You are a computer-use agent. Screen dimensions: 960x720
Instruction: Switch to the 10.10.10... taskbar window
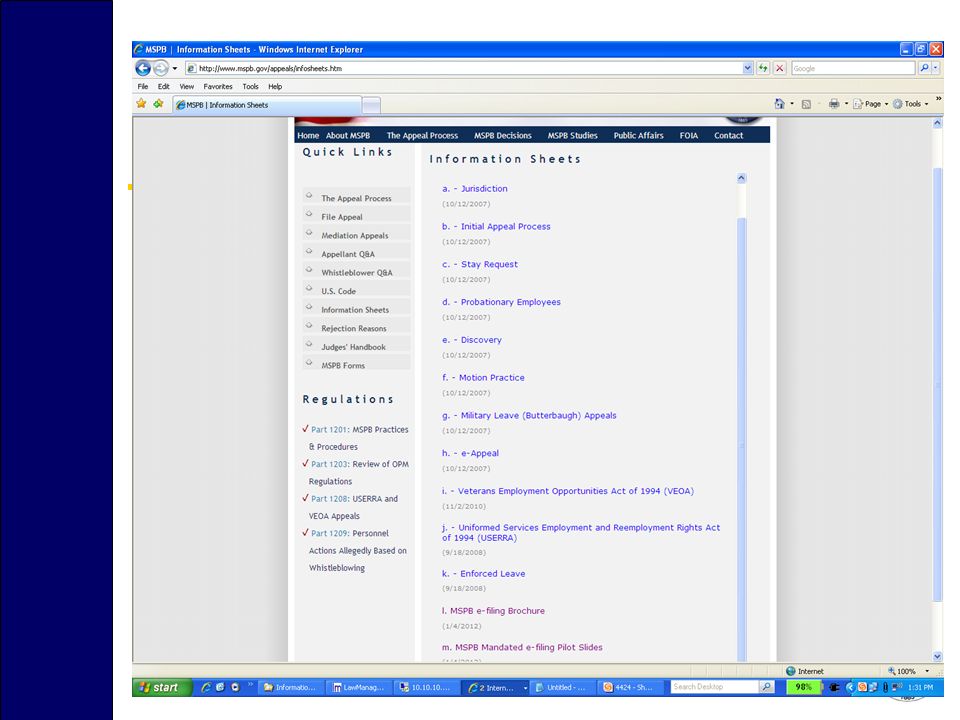coord(426,688)
